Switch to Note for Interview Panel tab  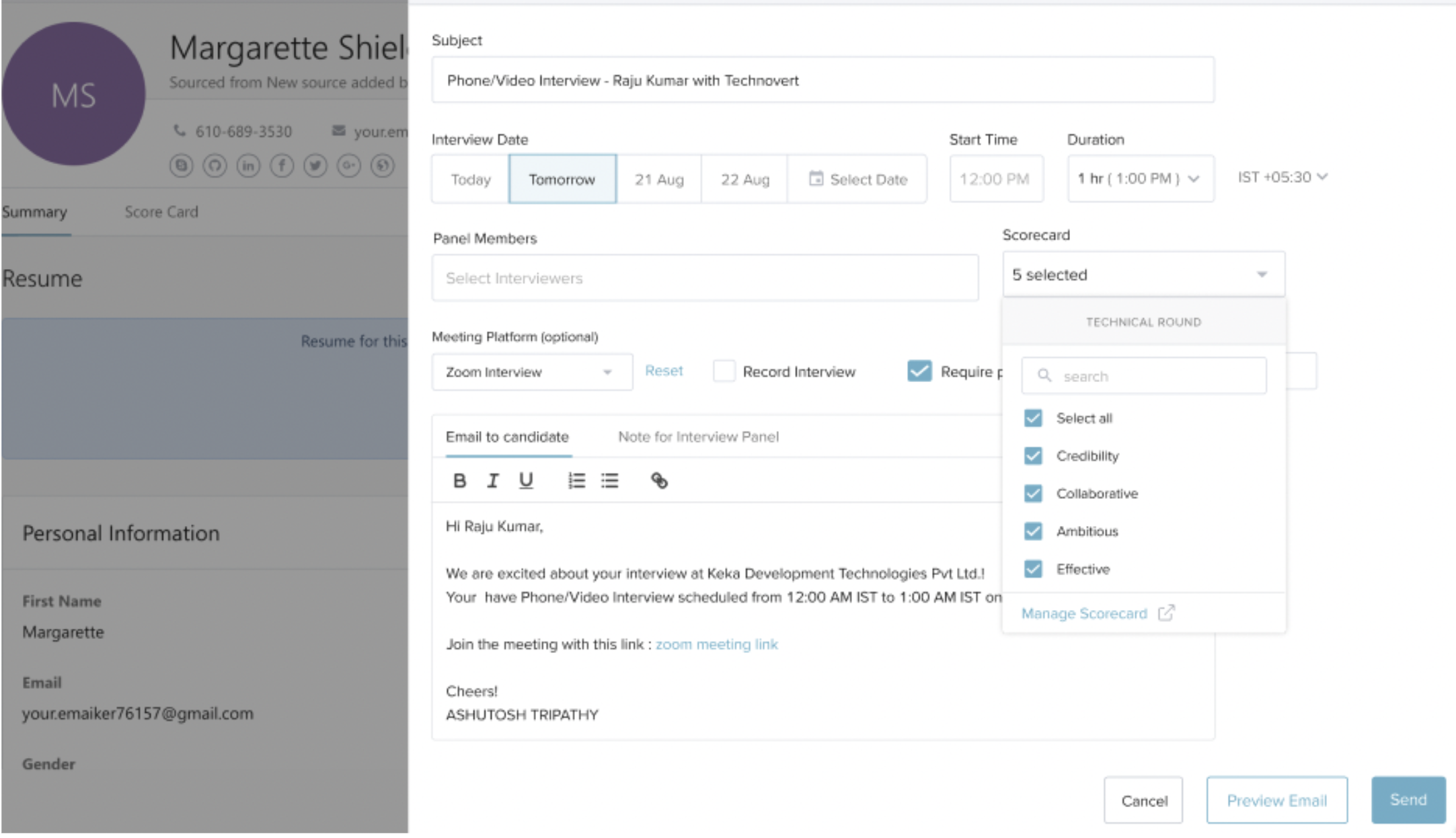point(698,437)
